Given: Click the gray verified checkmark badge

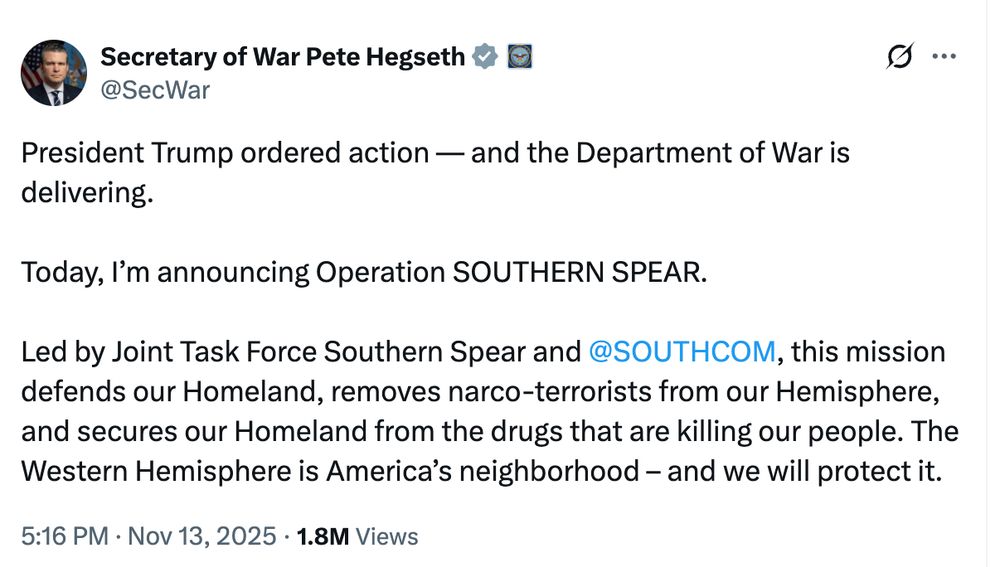Looking at the screenshot, I should pyautogui.click(x=484, y=57).
